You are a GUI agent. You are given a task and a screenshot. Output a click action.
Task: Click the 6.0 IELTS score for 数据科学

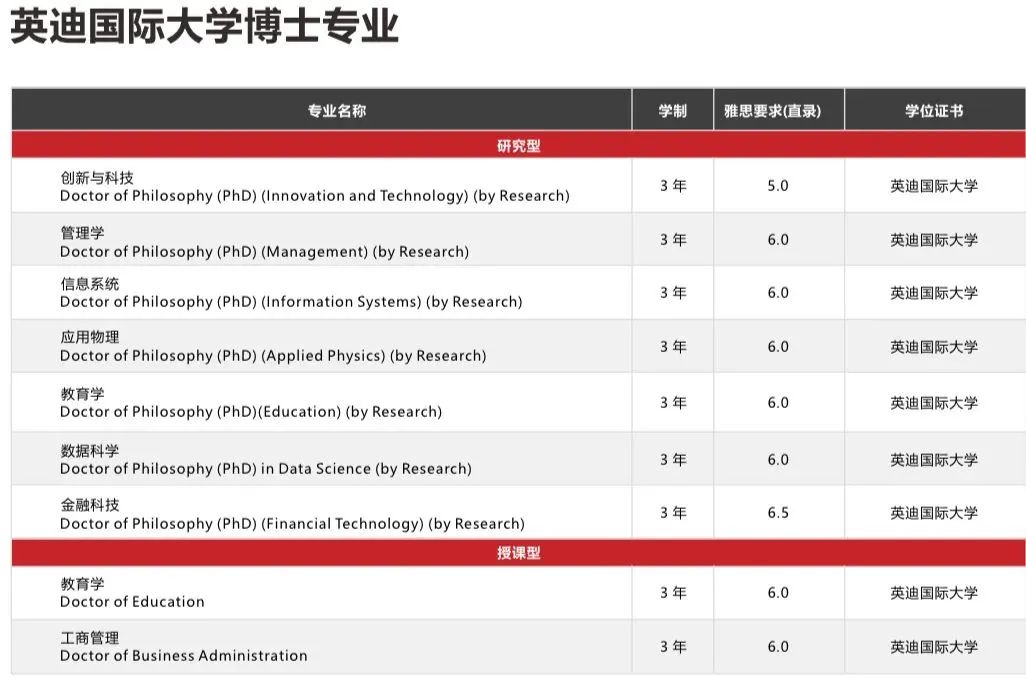pos(778,460)
